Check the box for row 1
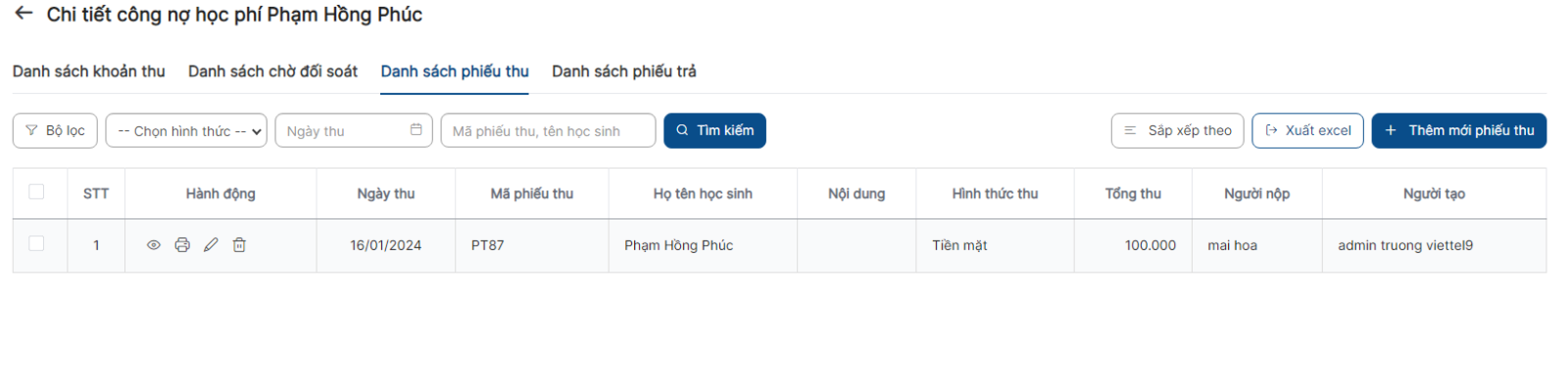 click(36, 244)
